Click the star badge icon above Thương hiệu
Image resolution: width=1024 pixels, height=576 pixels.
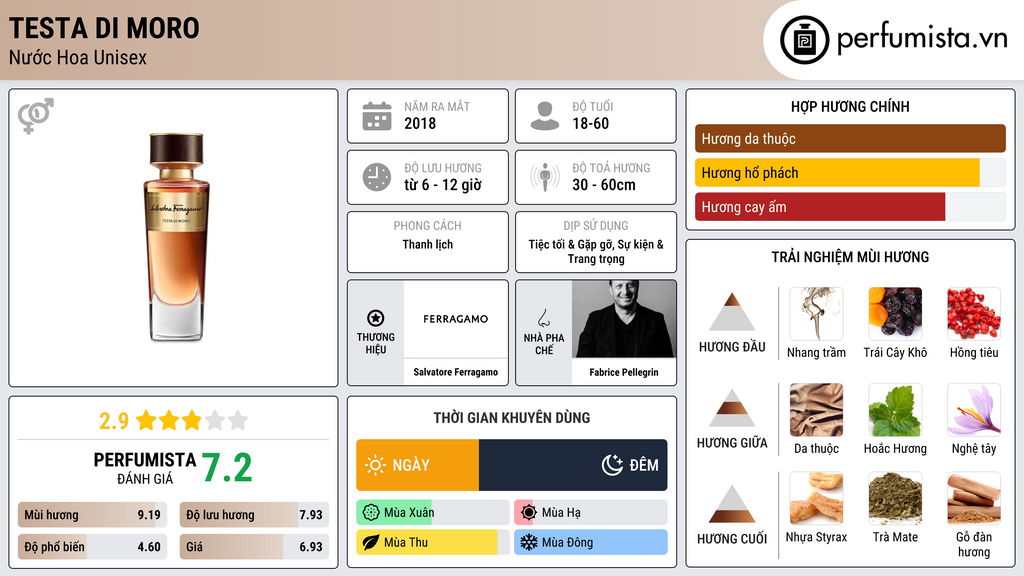(376, 318)
